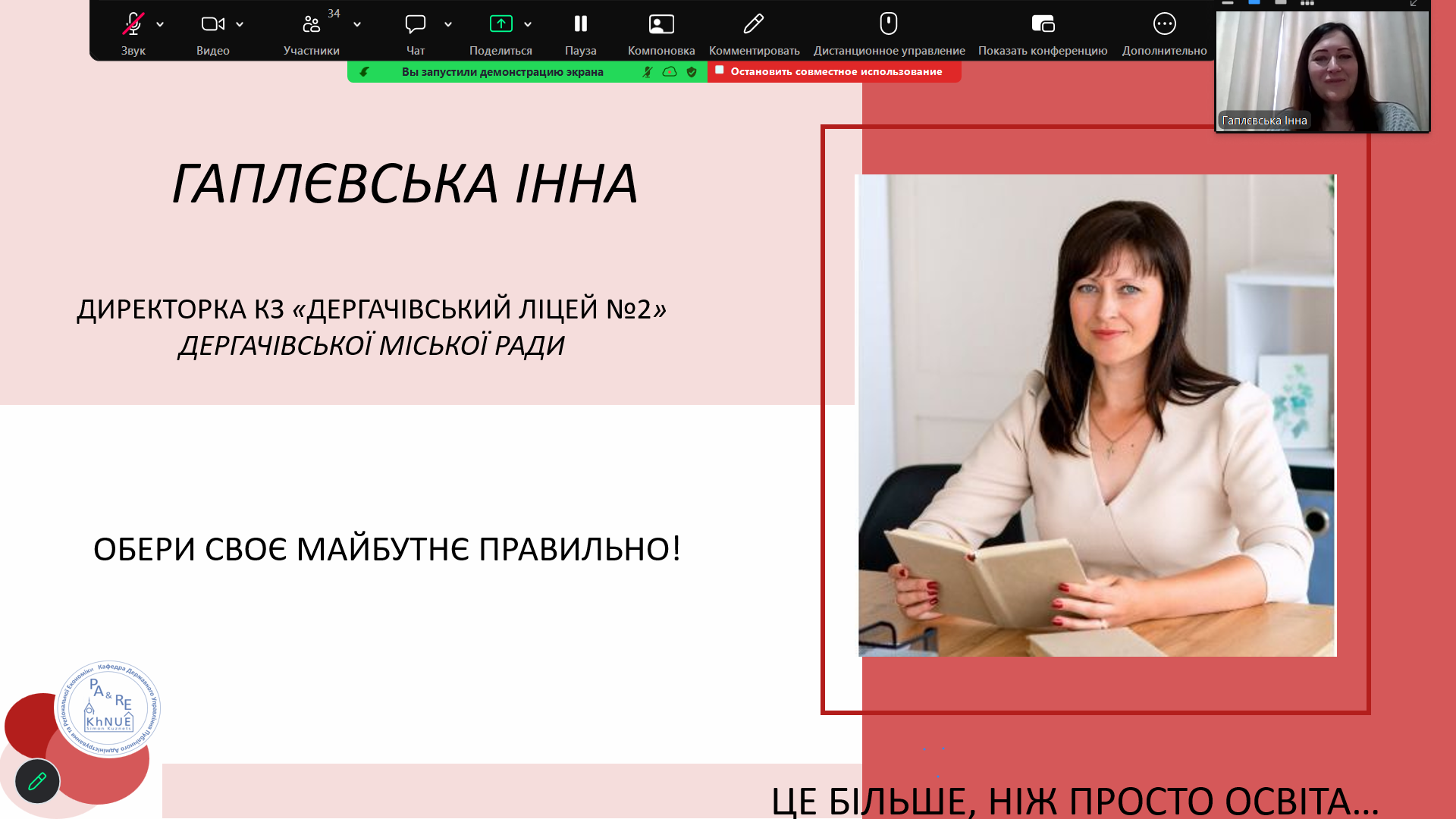Viewport: 1456px width, 819px height.
Task: Click the green pencil annotation button
Action: 37,780
